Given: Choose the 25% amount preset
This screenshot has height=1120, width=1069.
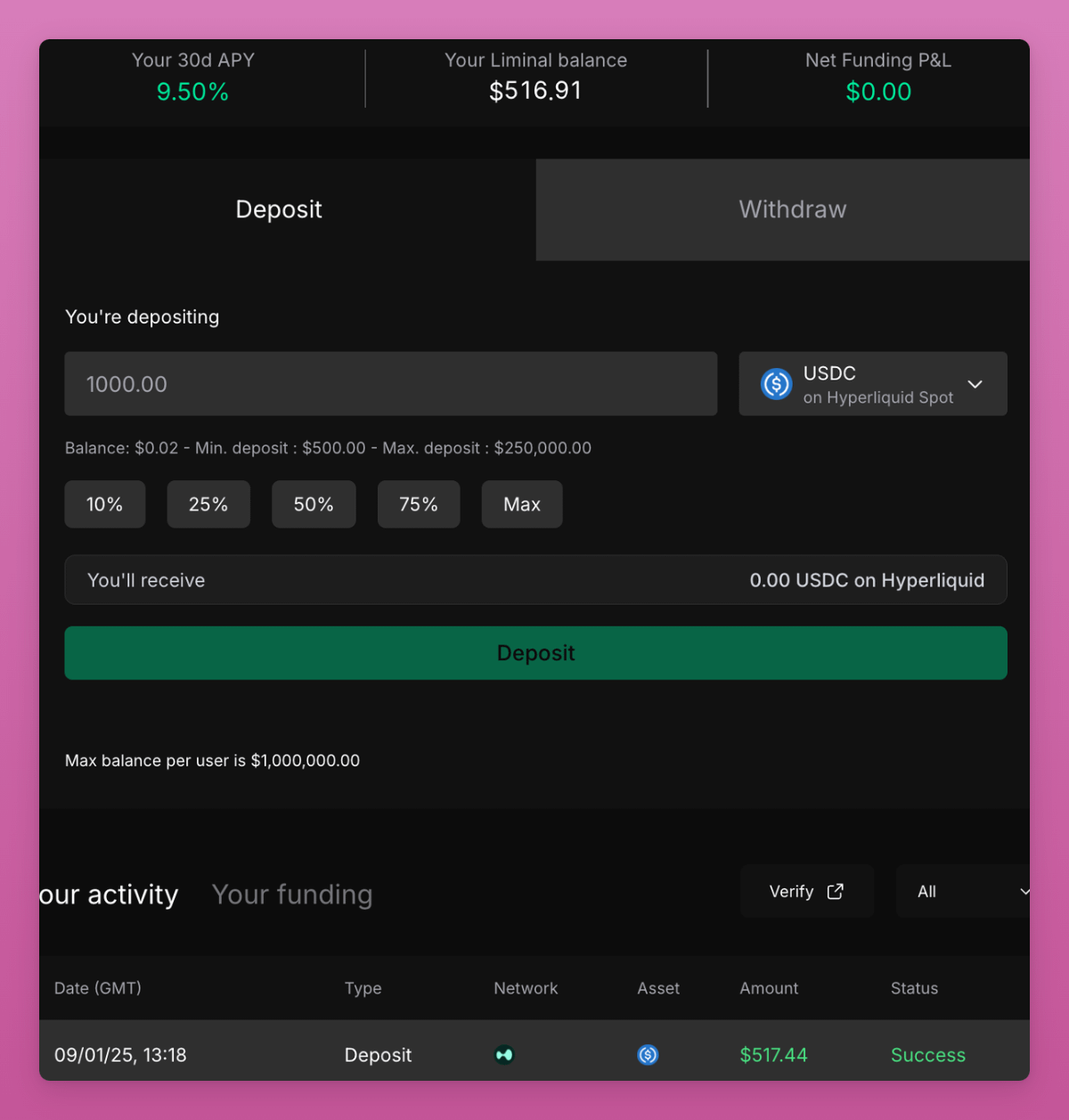Looking at the screenshot, I should 208,504.
